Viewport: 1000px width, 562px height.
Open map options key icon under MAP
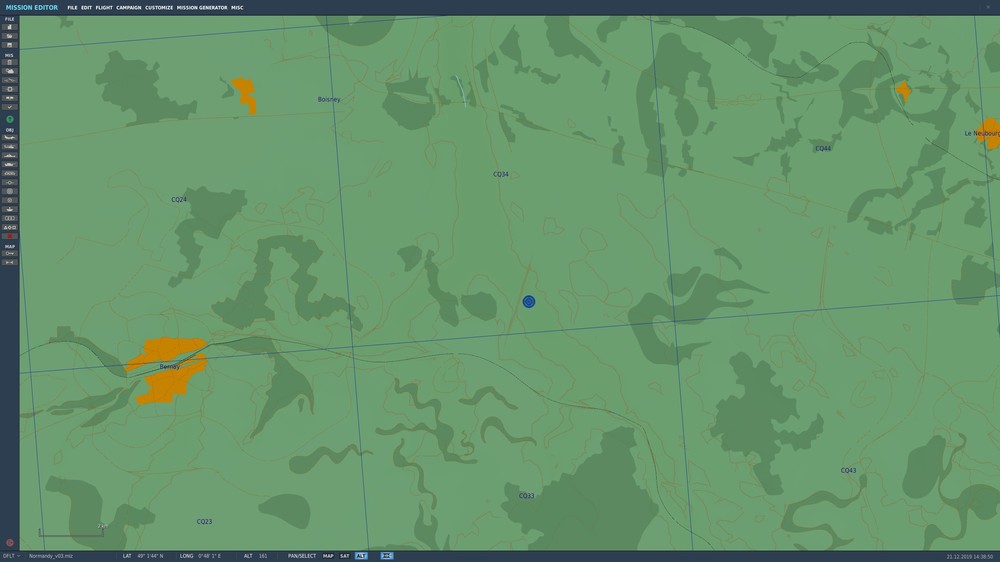click(x=10, y=253)
